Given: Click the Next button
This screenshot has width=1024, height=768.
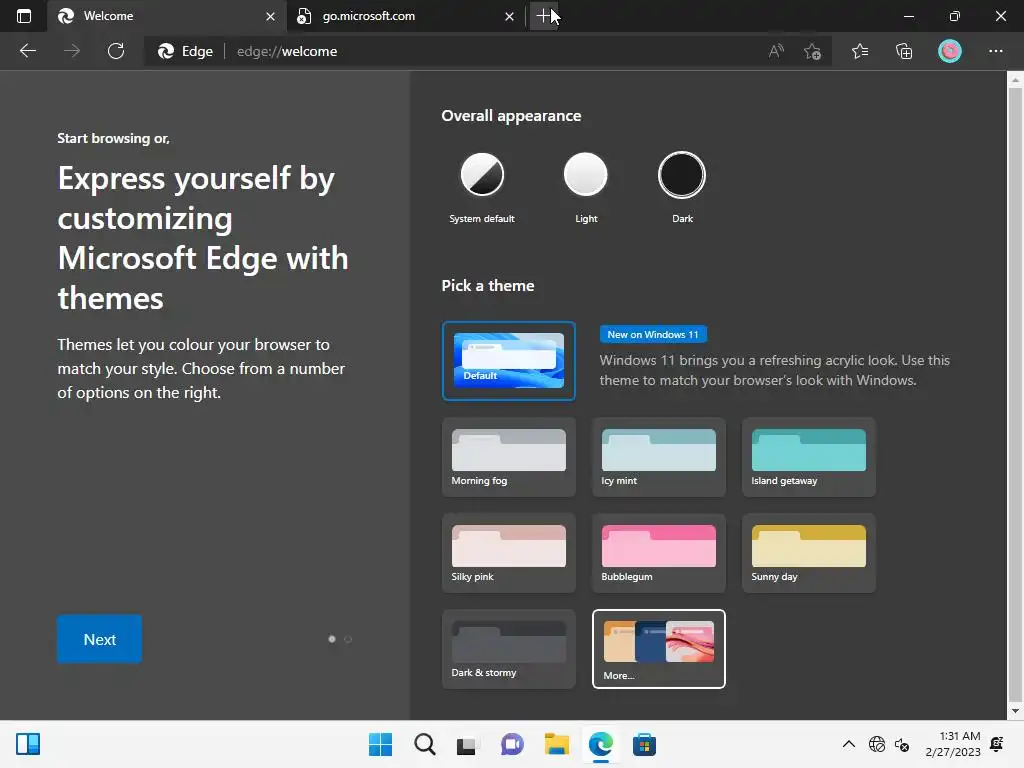Looking at the screenshot, I should pyautogui.click(x=99, y=639).
